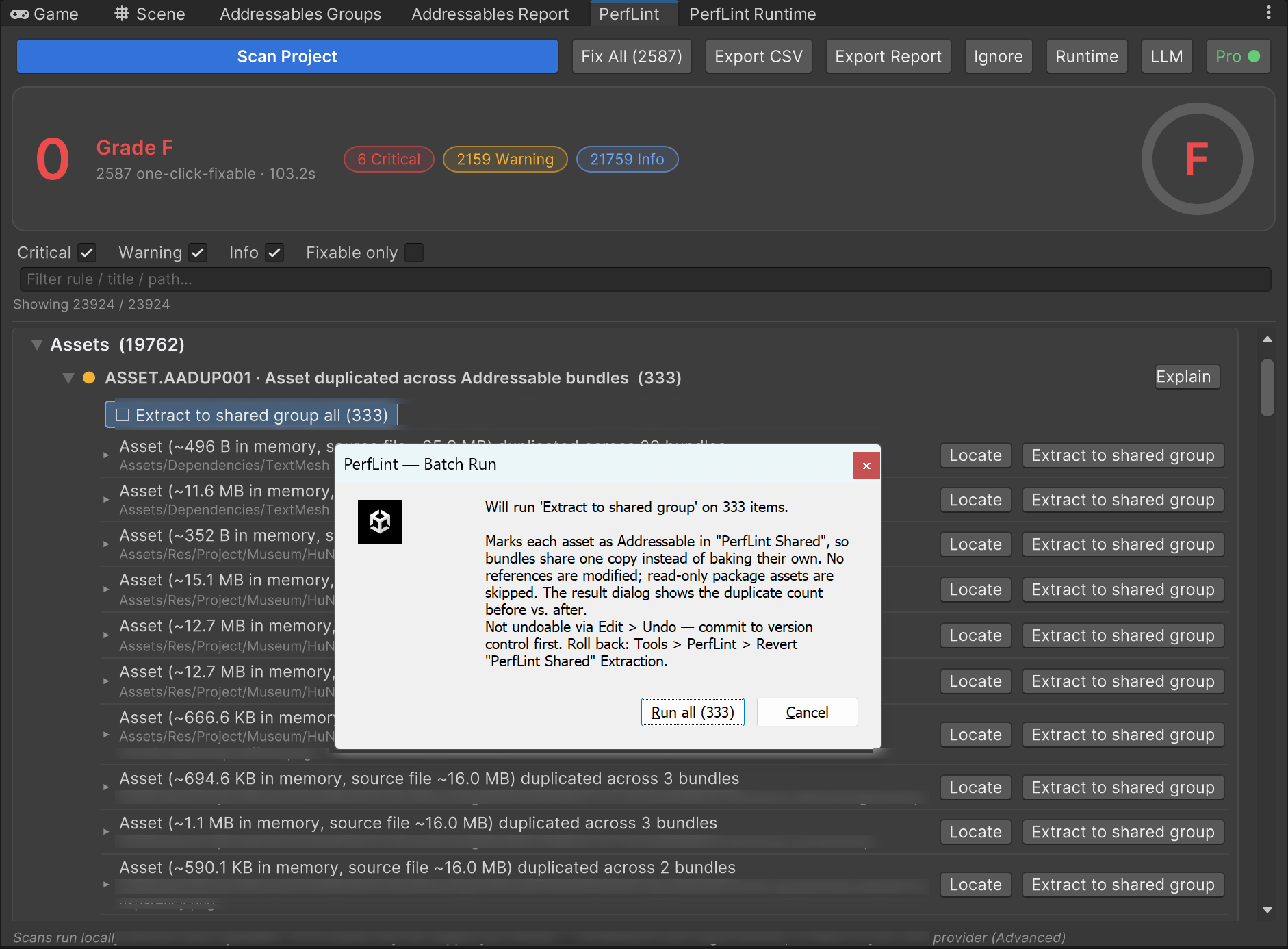Click Export Report
Screen dimensions: 1288x949
[888, 56]
